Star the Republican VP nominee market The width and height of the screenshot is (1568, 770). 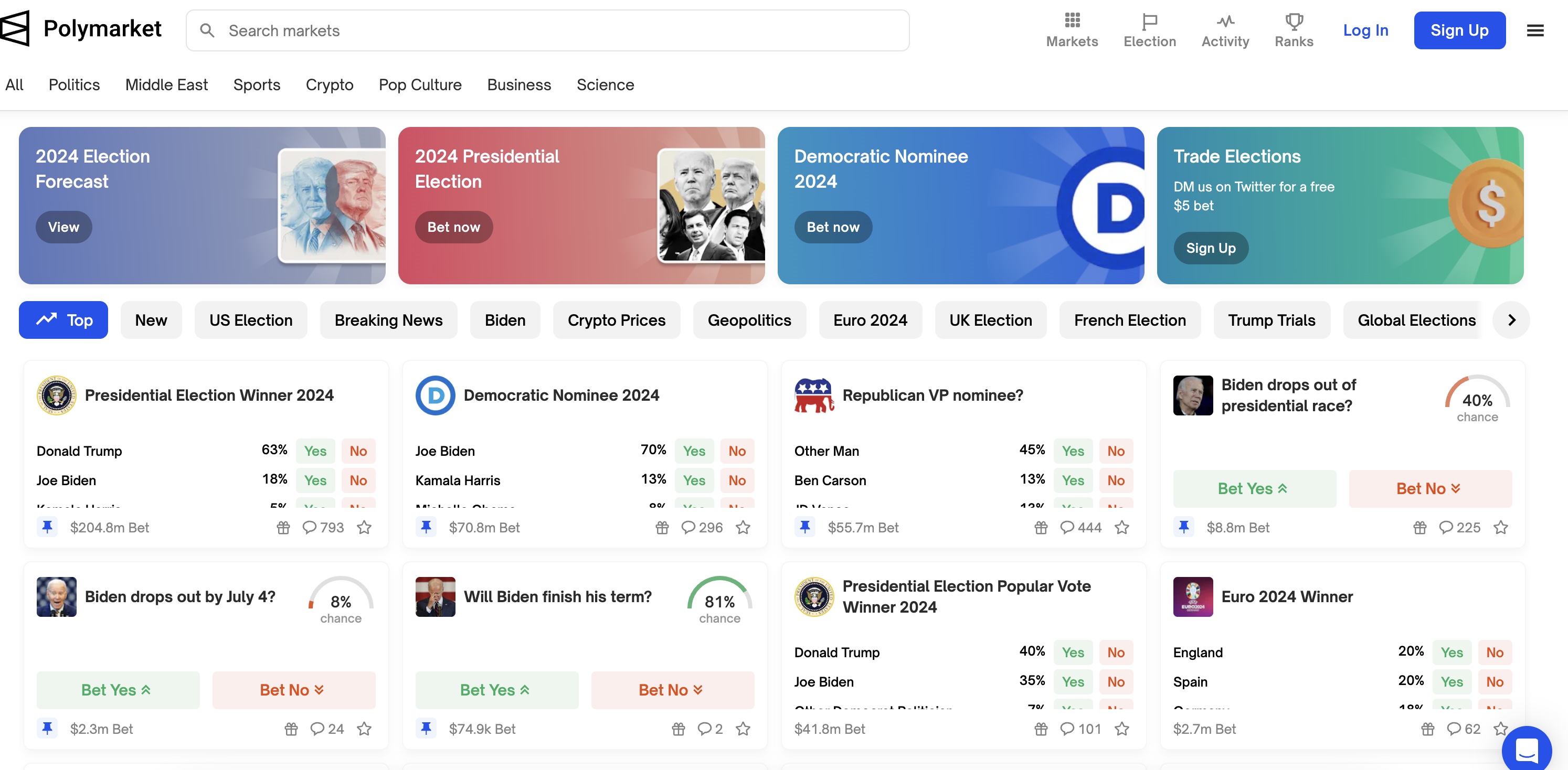tap(1122, 527)
